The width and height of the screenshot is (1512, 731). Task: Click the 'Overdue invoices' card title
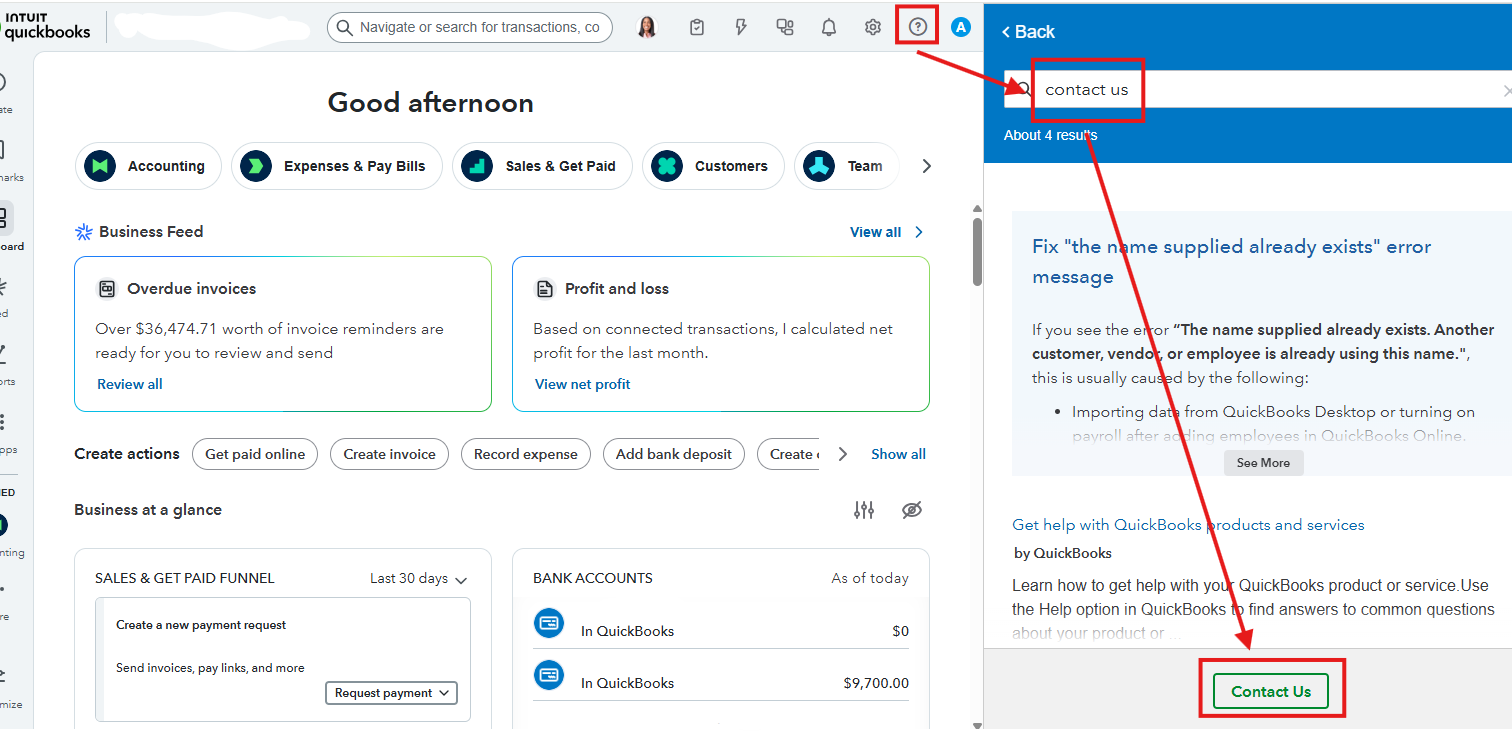(192, 289)
